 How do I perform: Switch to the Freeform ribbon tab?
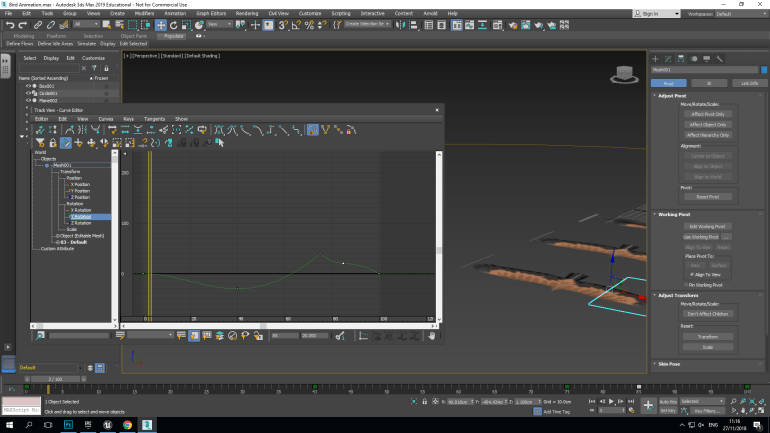56,36
